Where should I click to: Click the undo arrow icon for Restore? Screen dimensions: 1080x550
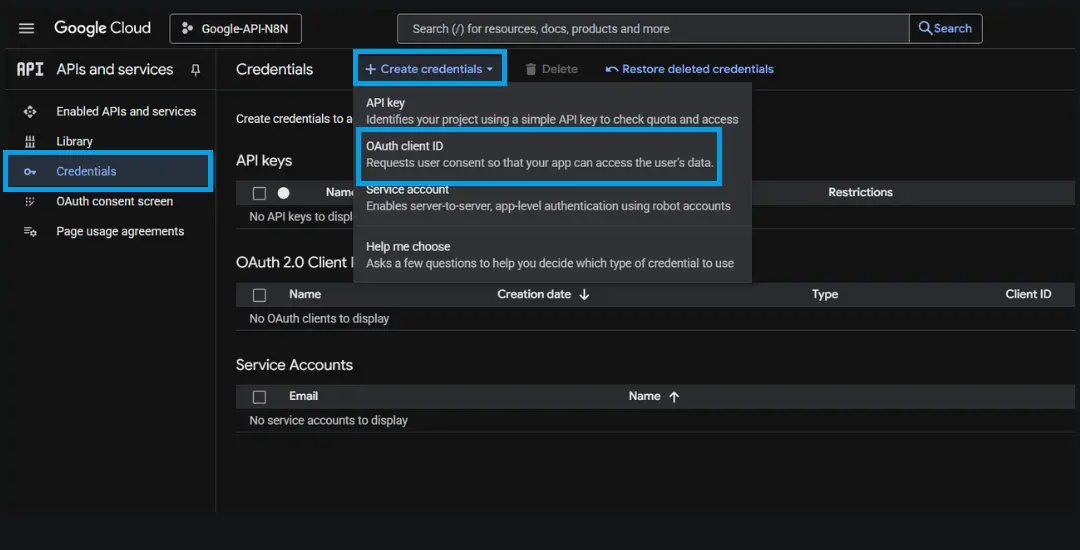(x=612, y=70)
